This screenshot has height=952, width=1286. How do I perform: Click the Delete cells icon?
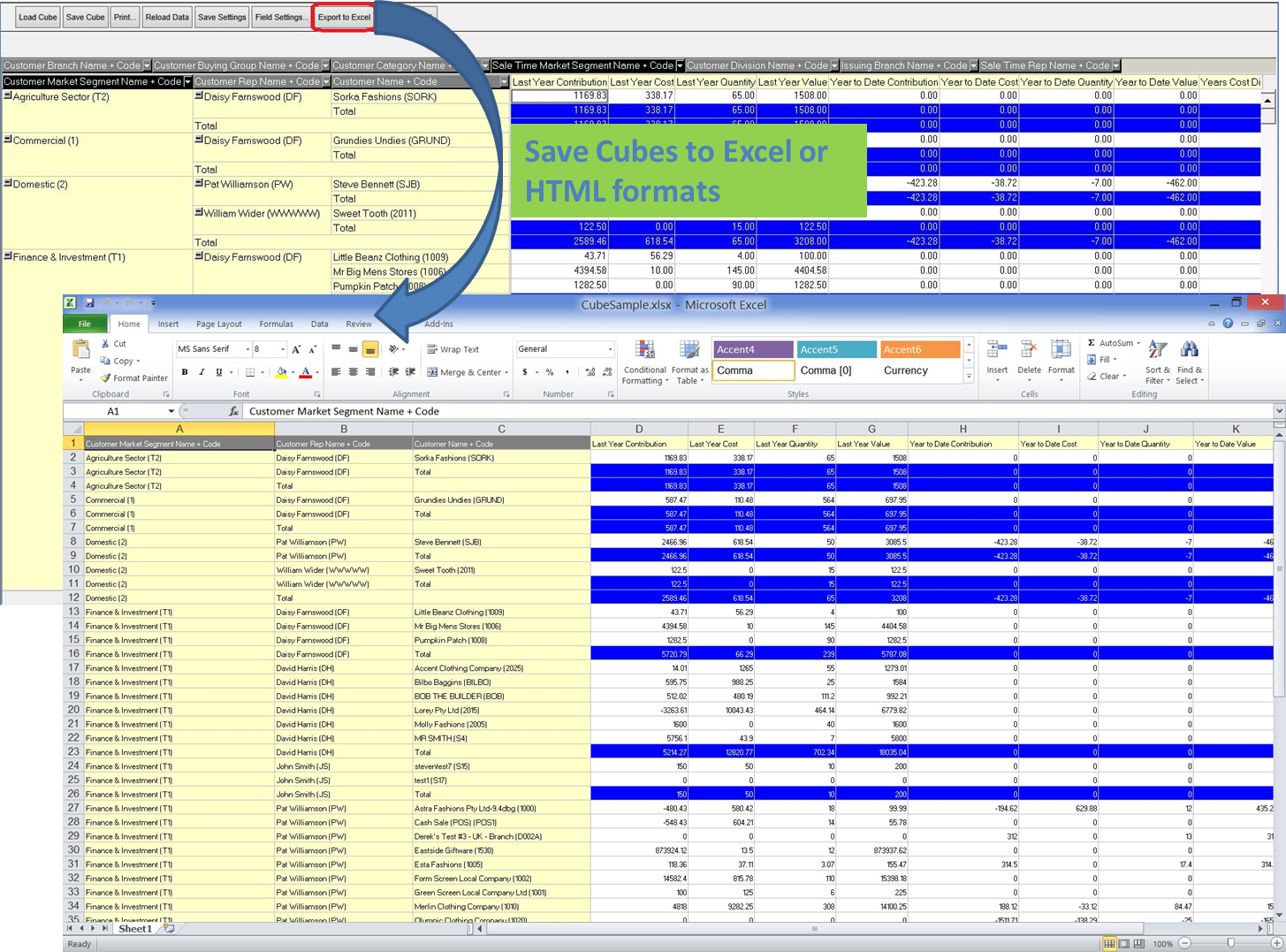click(x=1029, y=351)
